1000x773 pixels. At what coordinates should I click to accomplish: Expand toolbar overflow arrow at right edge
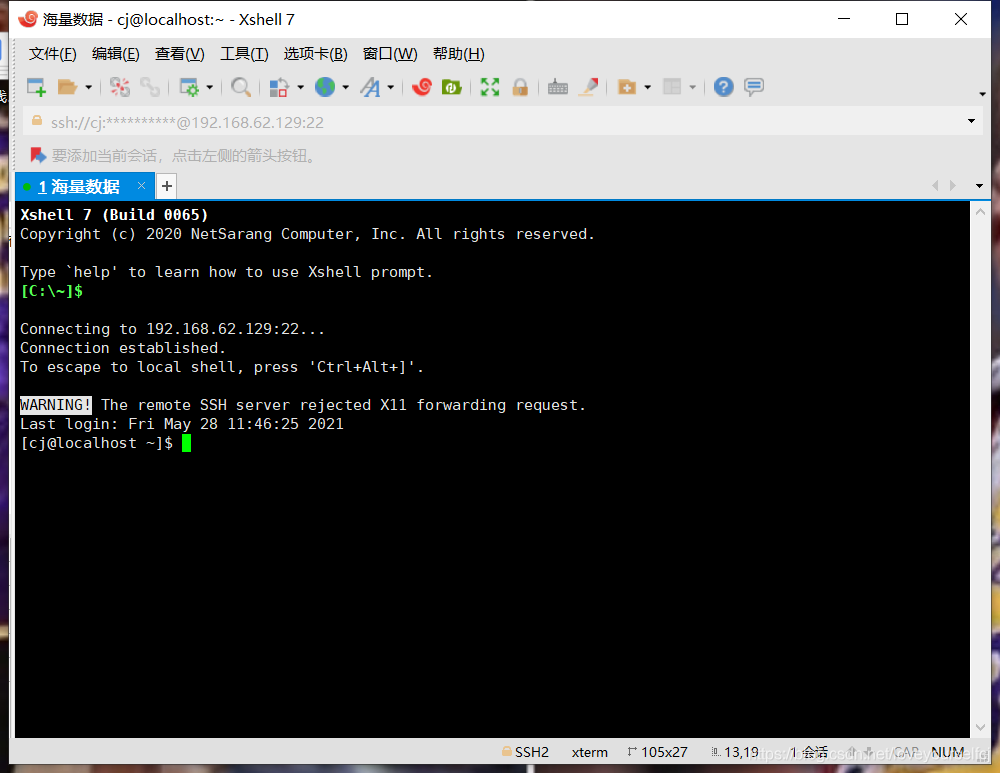point(982,94)
